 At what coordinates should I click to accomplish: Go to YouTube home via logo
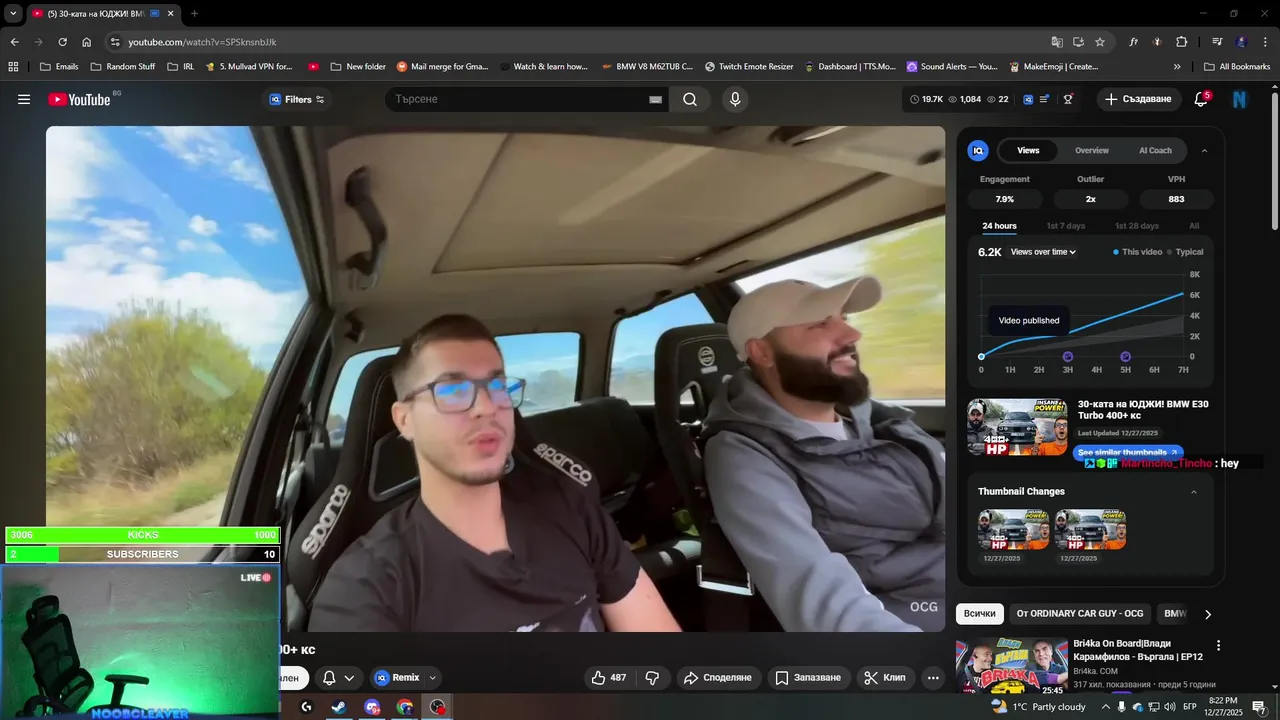(x=79, y=99)
